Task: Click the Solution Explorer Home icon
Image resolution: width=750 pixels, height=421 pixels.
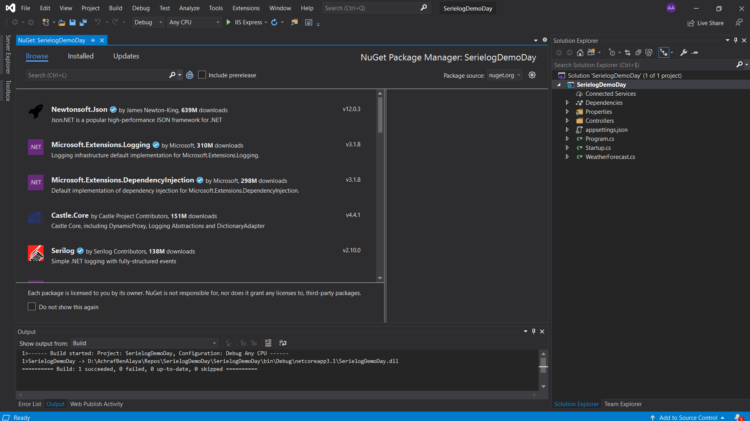Action: pyautogui.click(x=580, y=53)
